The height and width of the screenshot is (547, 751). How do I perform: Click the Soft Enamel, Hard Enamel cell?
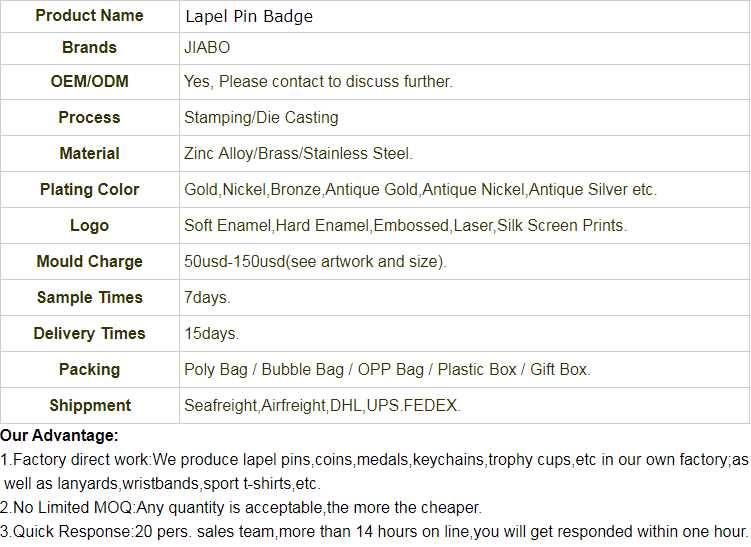coord(405,225)
